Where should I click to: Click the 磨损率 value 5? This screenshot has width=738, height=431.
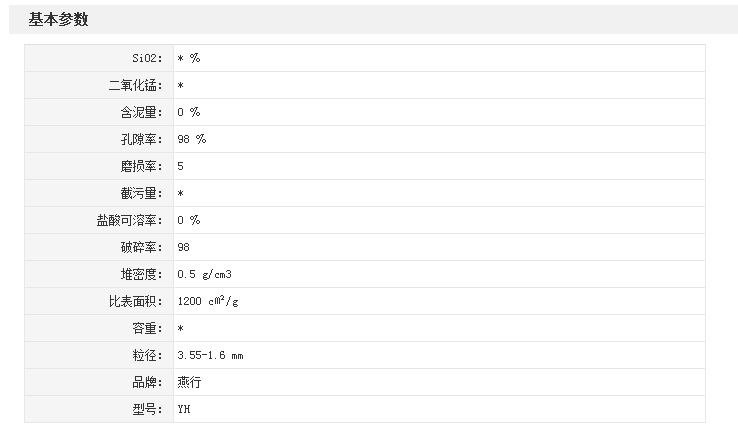pyautogui.click(x=180, y=166)
